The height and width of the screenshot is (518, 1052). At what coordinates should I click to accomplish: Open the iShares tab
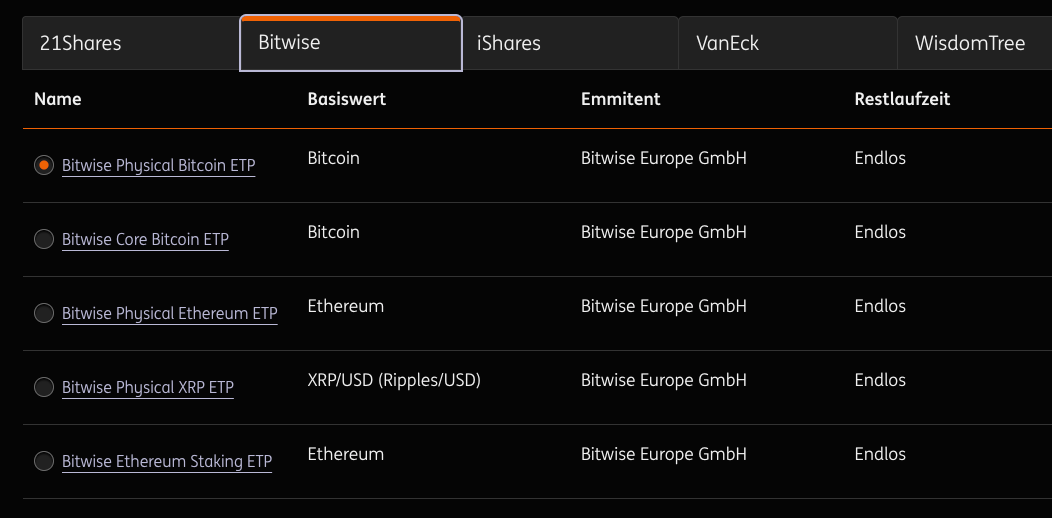click(569, 43)
